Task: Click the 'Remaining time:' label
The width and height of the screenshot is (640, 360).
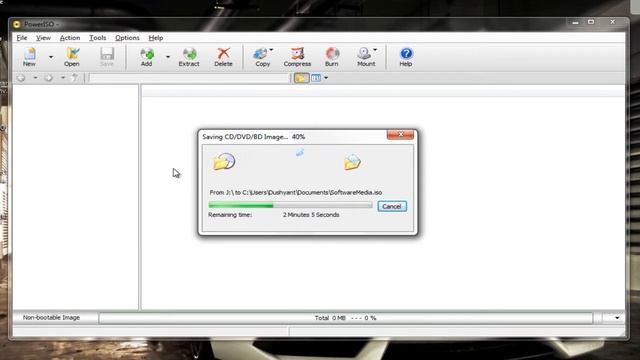Action: pos(230,215)
